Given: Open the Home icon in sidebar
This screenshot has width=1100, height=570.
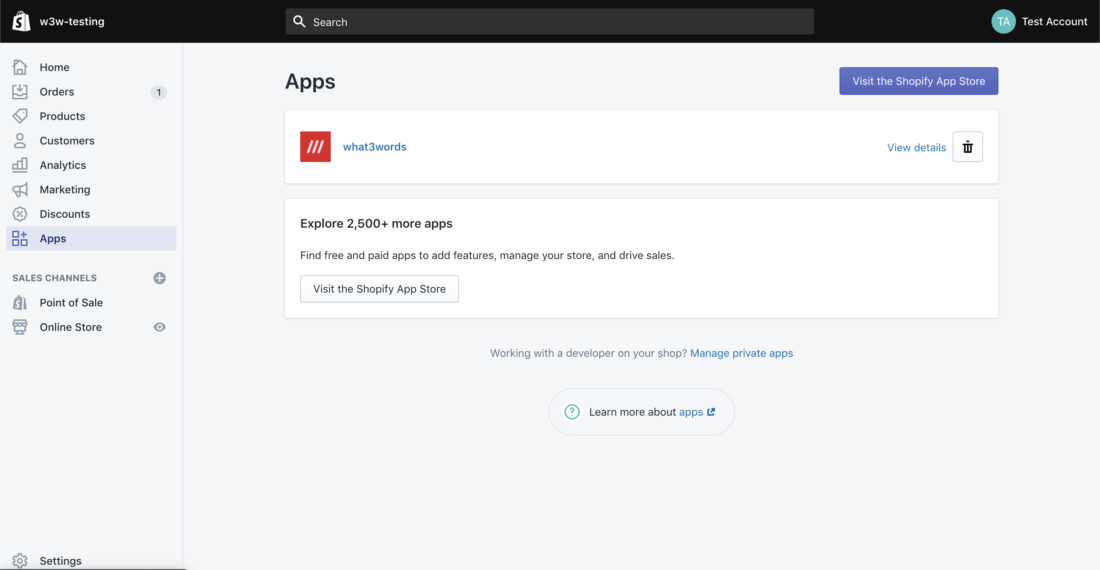Looking at the screenshot, I should pos(20,67).
